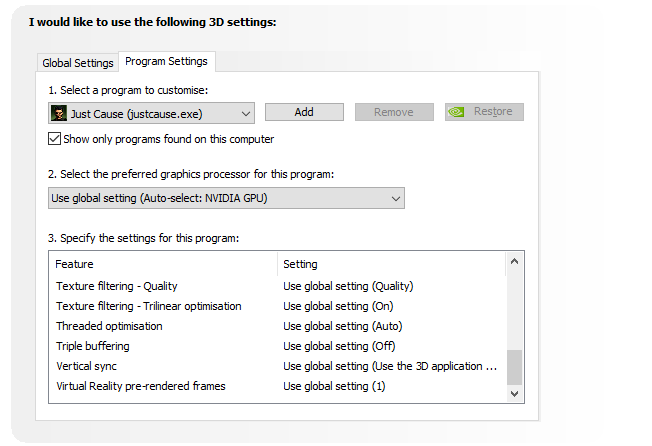This screenshot has height=446, width=652.
Task: Click the greyed-out Remove button
Action: click(x=394, y=113)
